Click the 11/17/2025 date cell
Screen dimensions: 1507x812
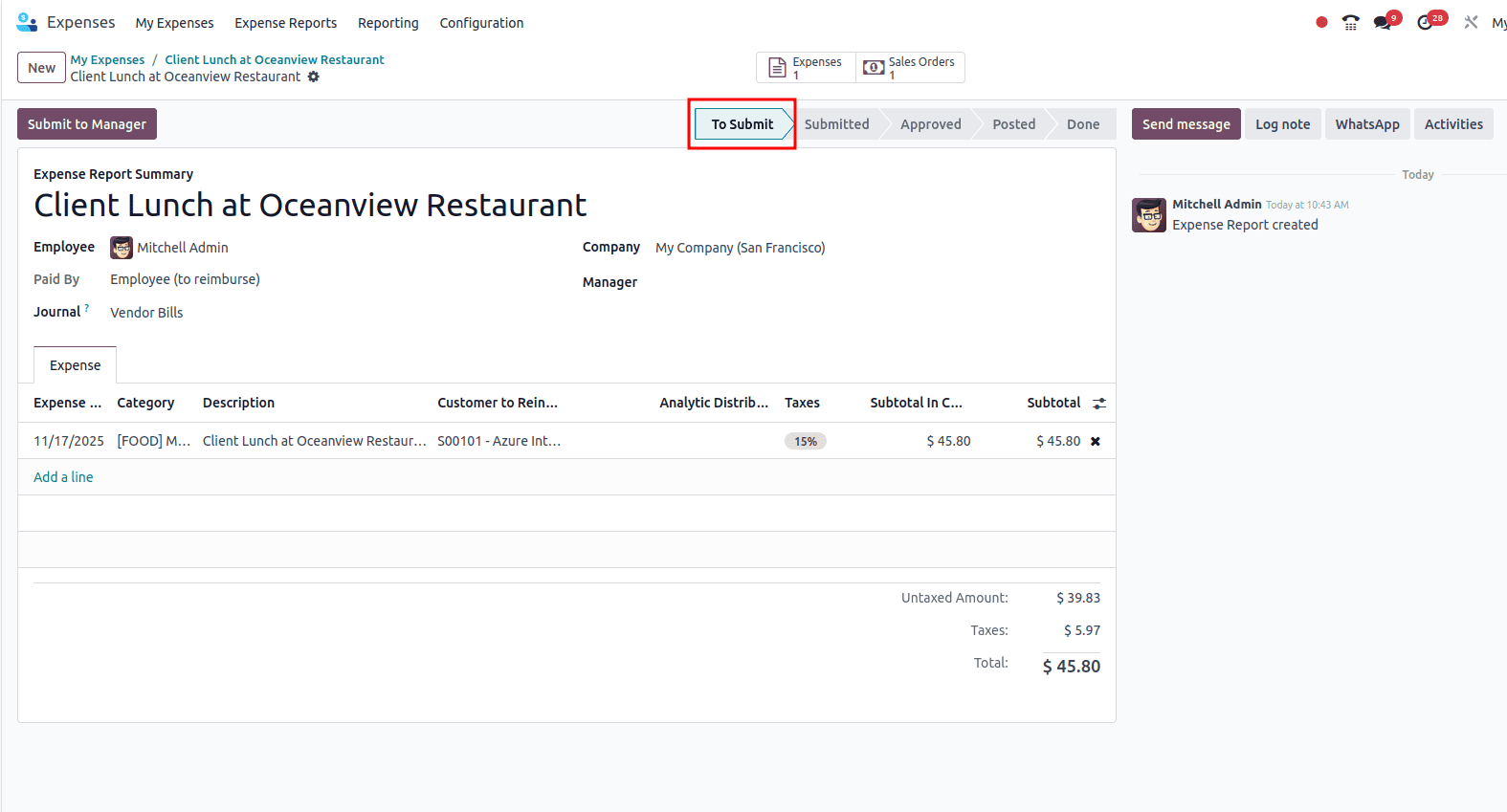click(69, 441)
